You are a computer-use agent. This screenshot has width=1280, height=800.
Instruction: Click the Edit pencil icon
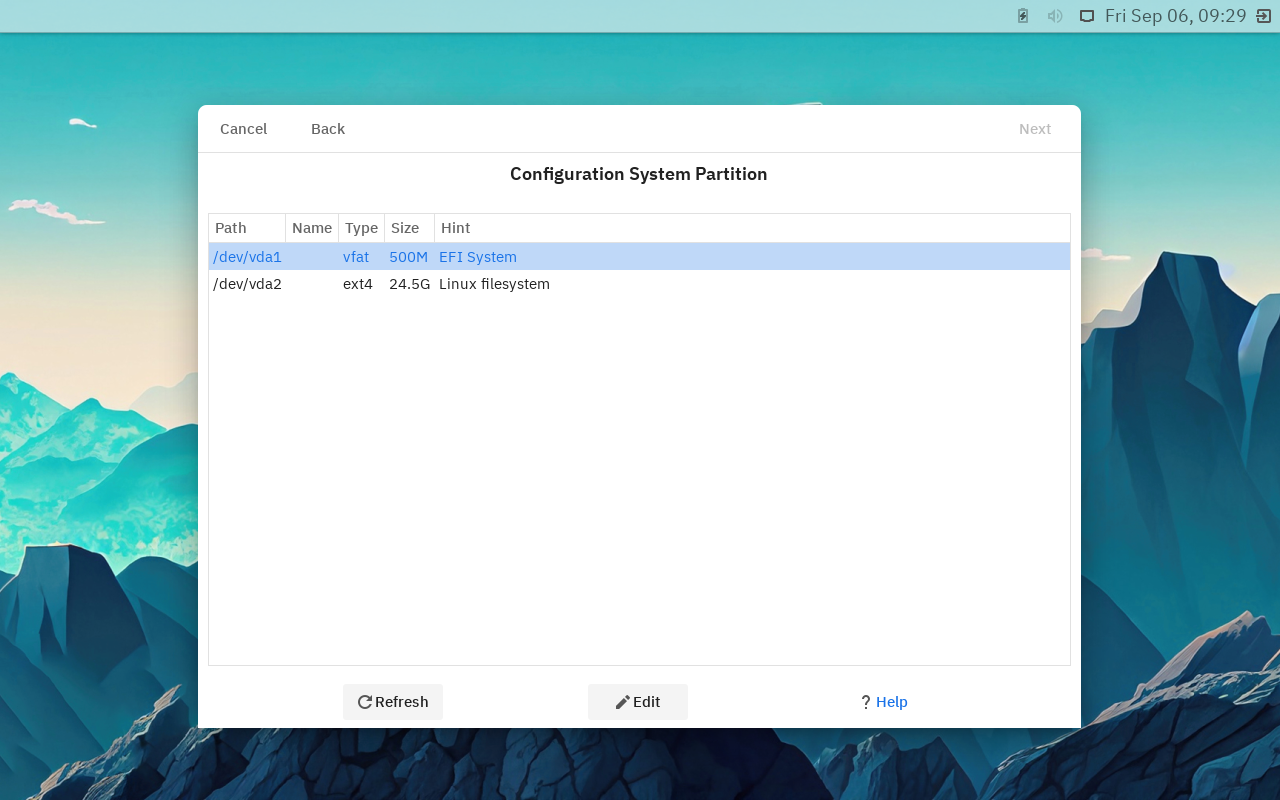coord(621,701)
